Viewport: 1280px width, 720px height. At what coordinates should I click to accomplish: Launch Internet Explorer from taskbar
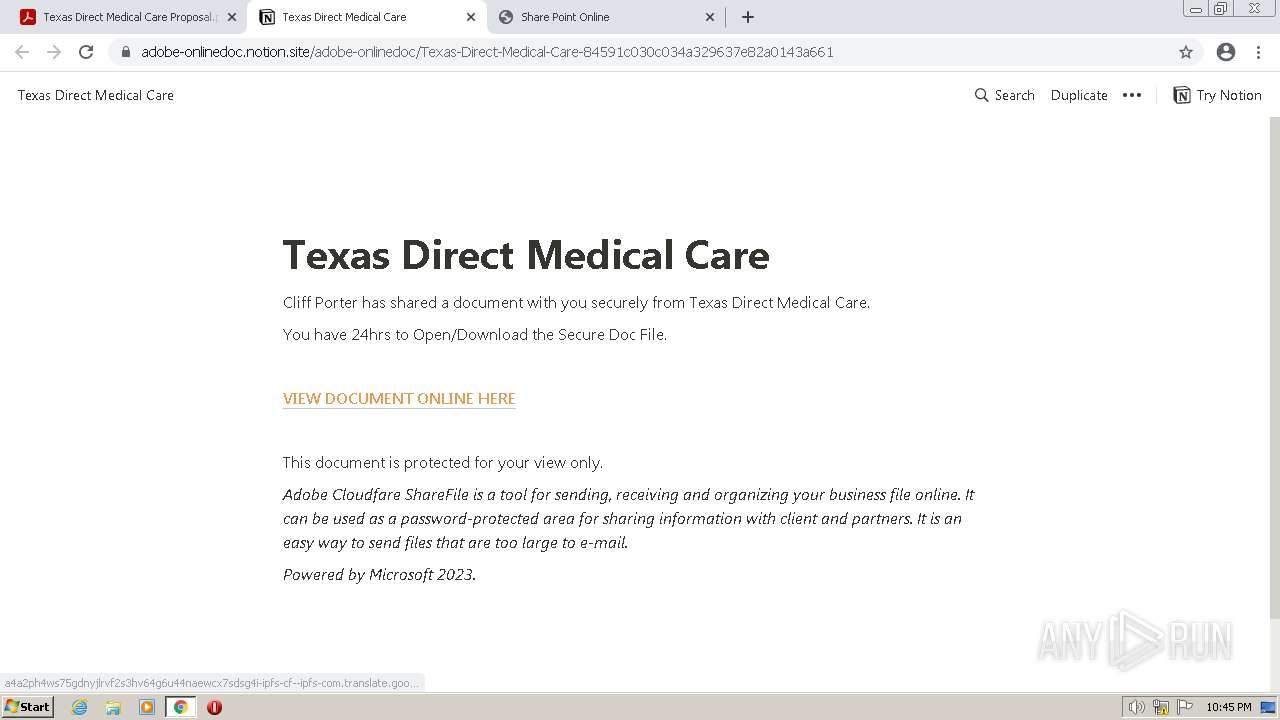point(80,707)
